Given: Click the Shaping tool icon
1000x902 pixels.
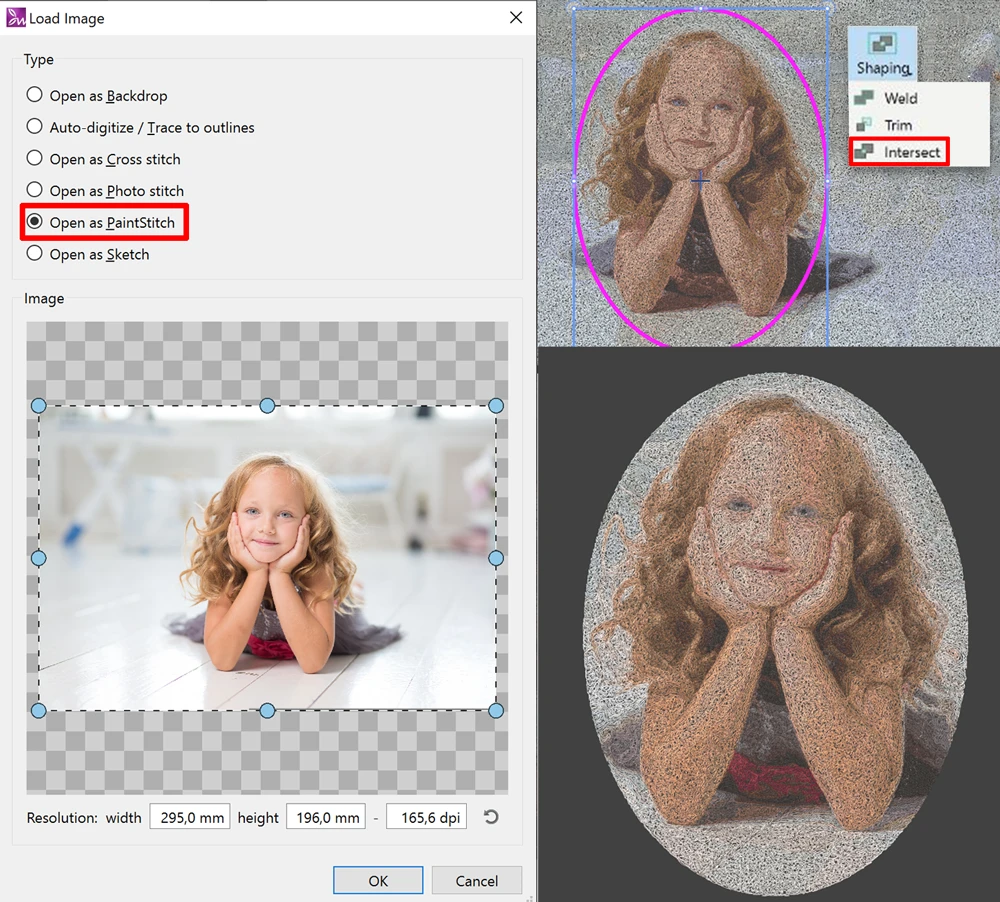Looking at the screenshot, I should 883,45.
